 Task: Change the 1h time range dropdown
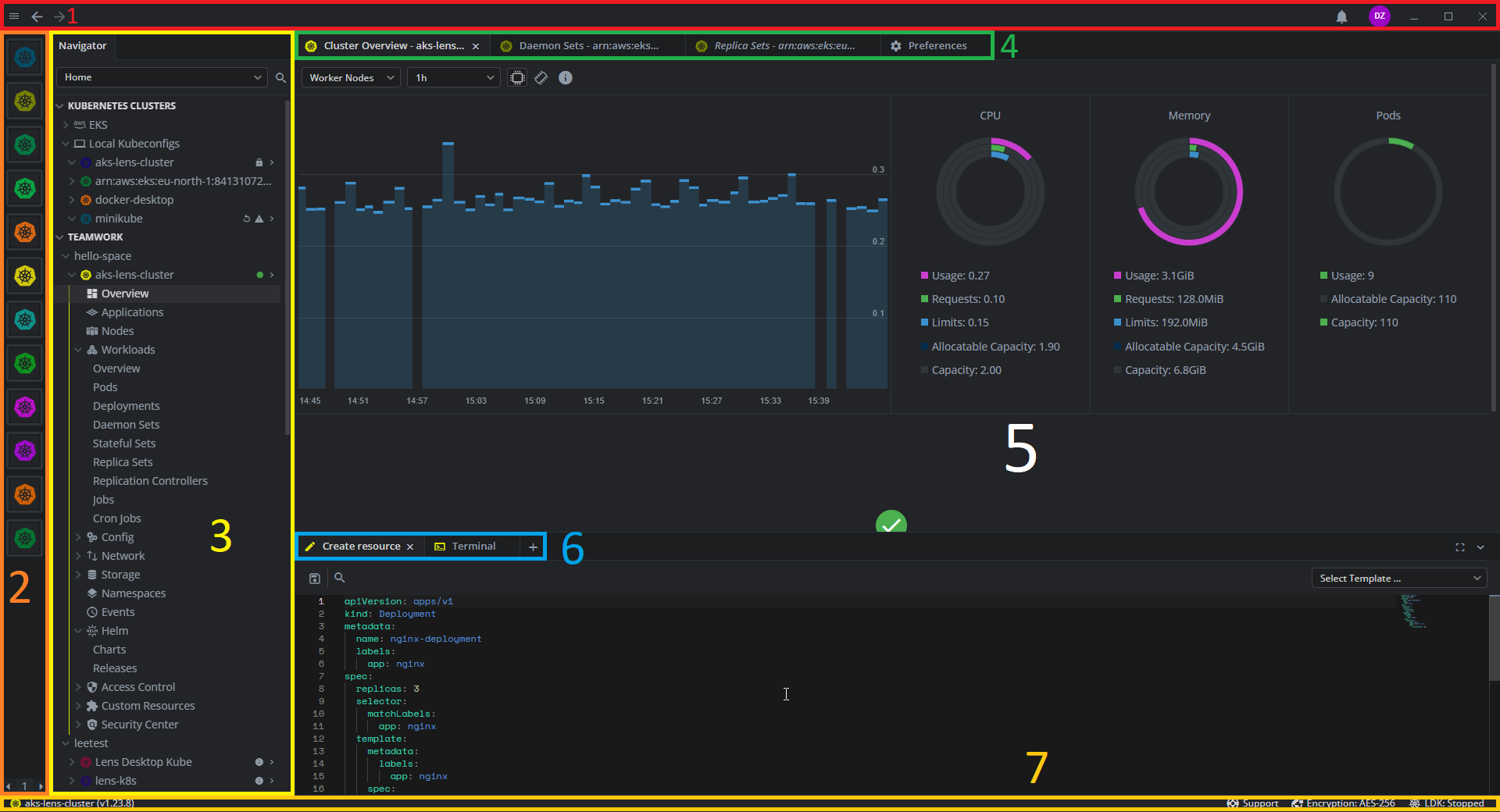[452, 77]
